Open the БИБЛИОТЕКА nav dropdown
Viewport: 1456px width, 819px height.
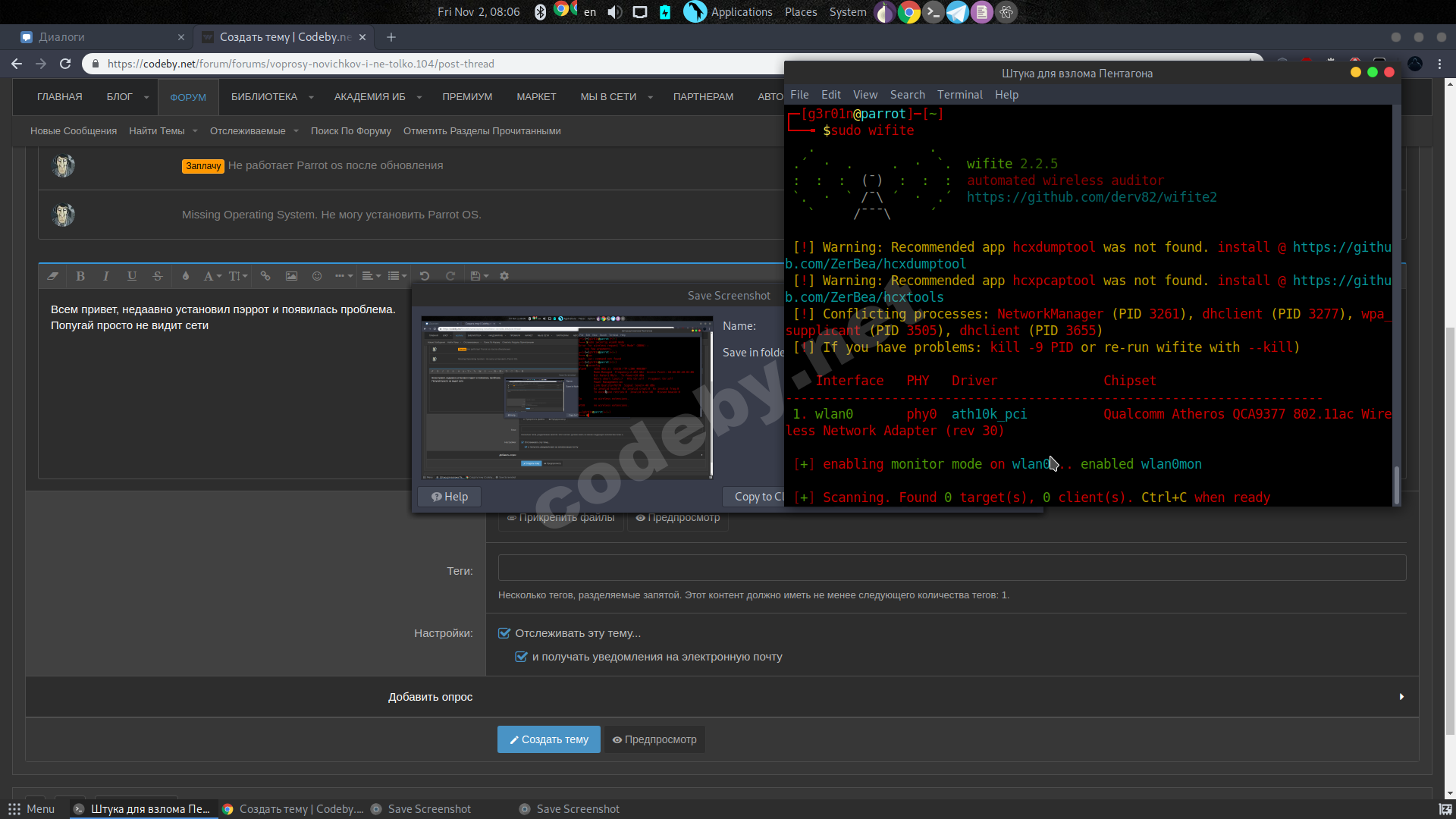point(311,97)
